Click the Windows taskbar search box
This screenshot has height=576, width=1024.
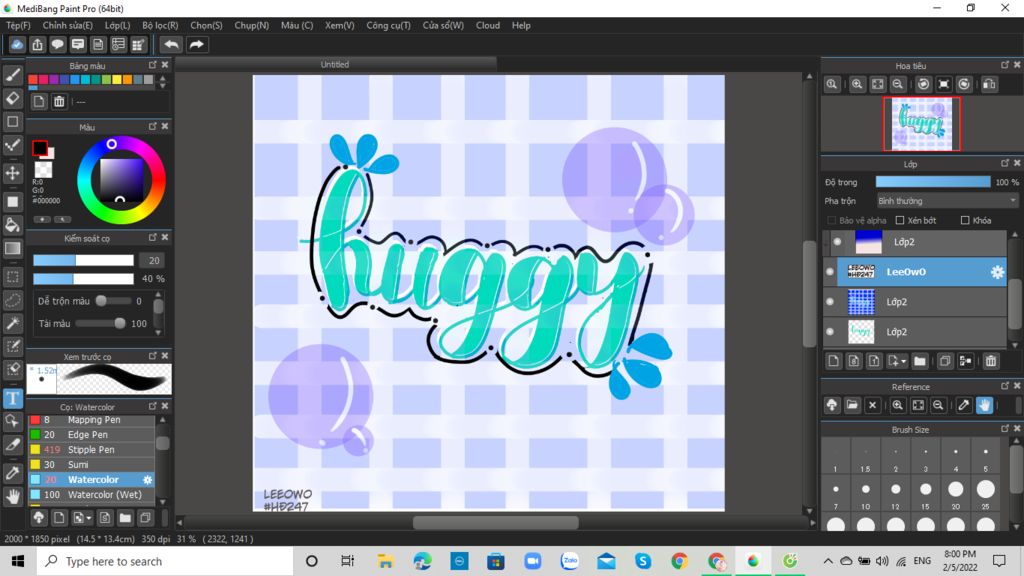pyautogui.click(x=165, y=561)
